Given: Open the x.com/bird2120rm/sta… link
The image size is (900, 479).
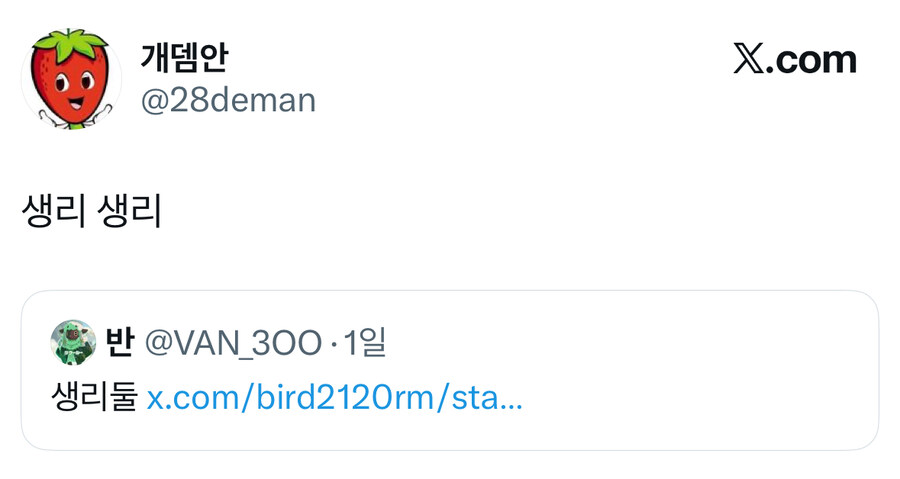Looking at the screenshot, I should click(335, 398).
